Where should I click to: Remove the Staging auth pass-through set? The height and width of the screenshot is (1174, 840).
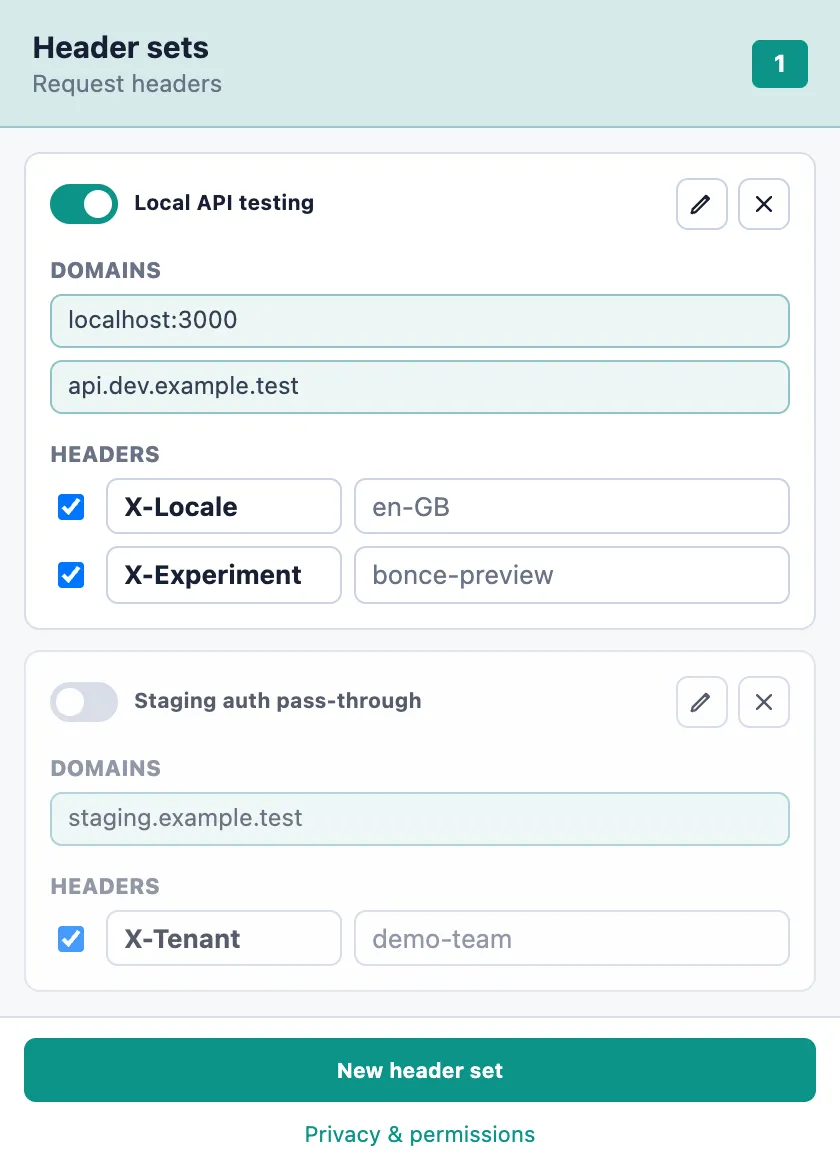tap(764, 702)
